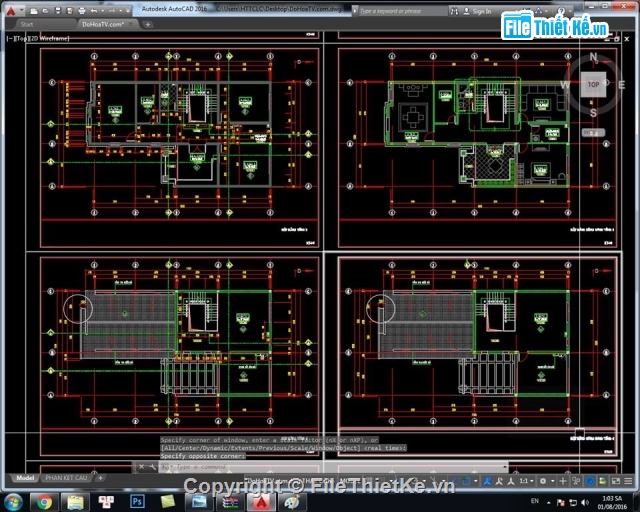640x512 pixels.
Task: Click the TOP face of the ViewCube
Action: tap(593, 85)
